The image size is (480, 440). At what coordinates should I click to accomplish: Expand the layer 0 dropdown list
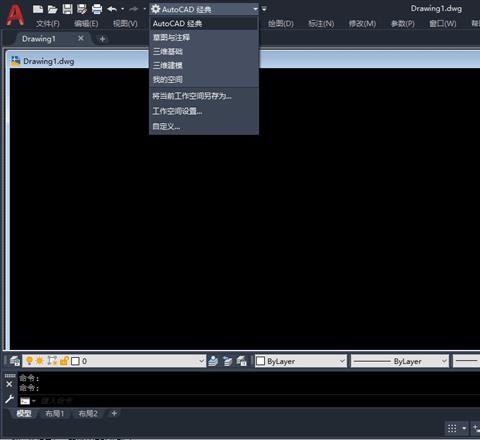pyautogui.click(x=202, y=361)
